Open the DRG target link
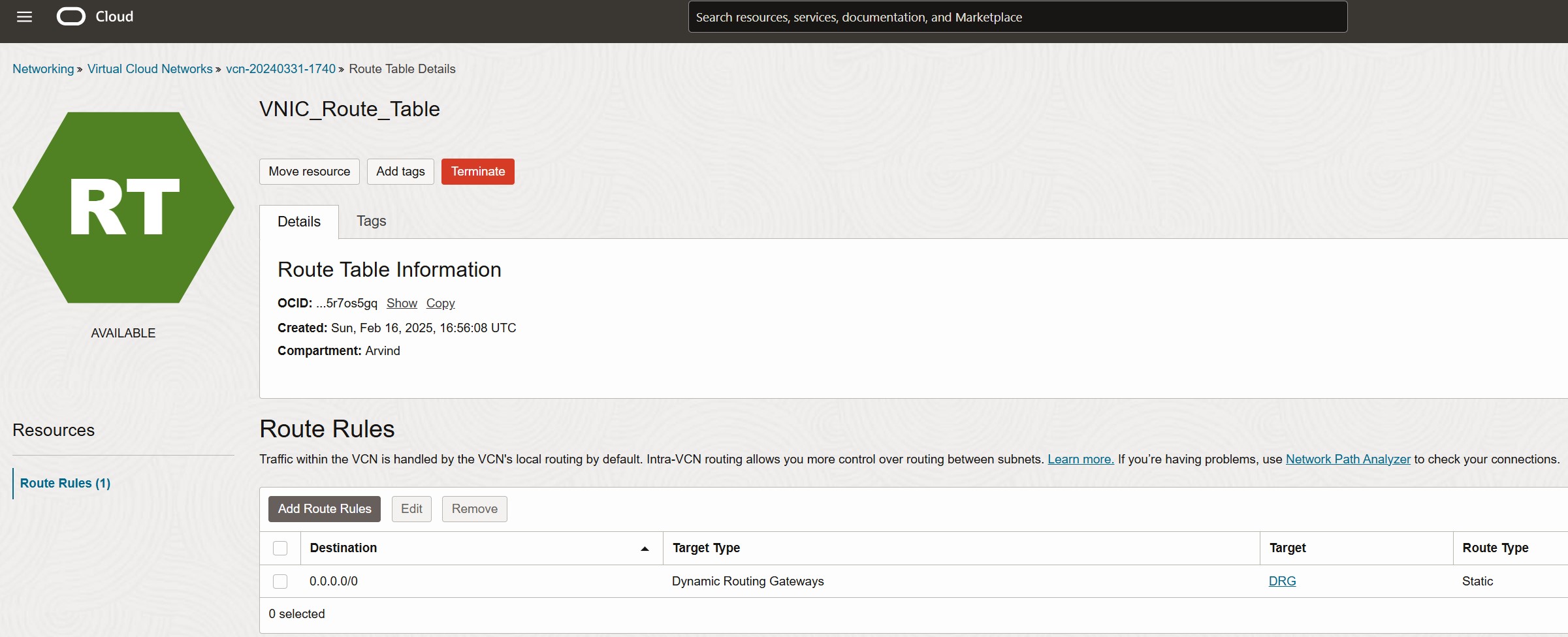This screenshot has height=637, width=1568. point(1282,582)
